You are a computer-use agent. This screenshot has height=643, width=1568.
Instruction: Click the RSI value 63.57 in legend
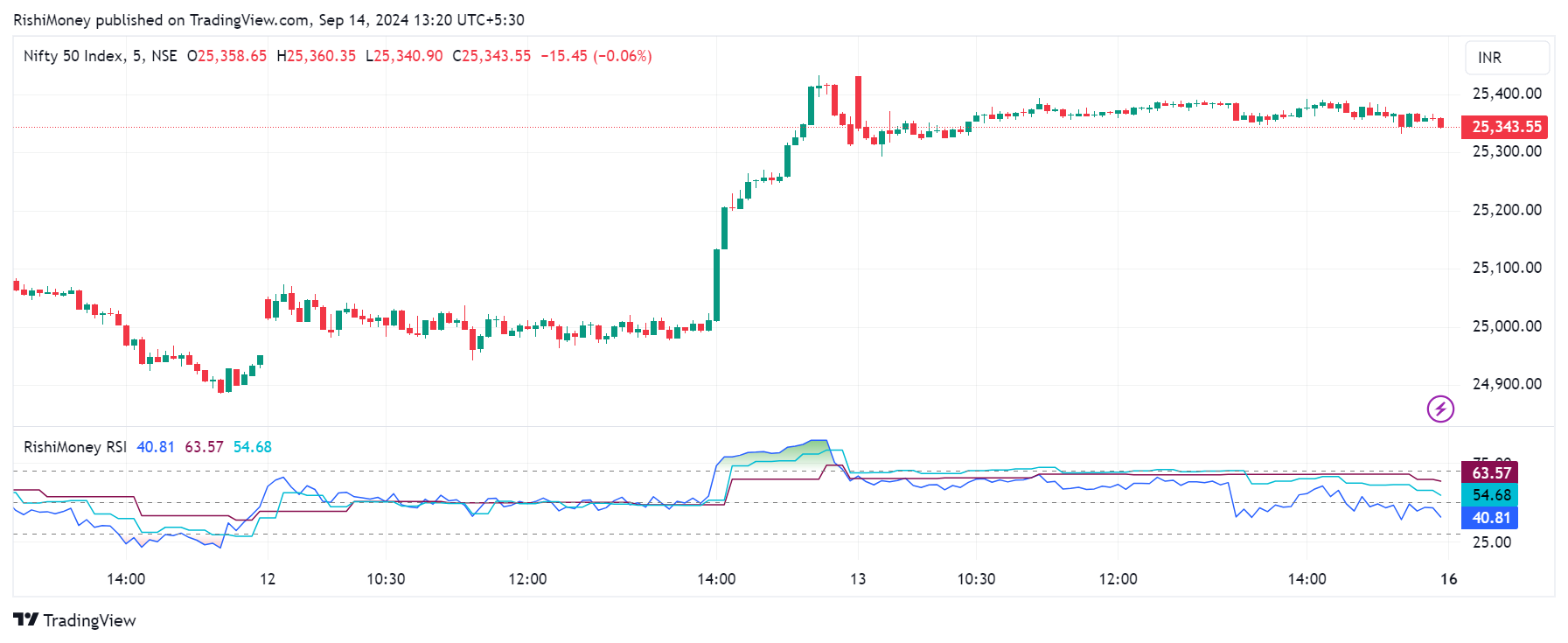click(x=204, y=447)
